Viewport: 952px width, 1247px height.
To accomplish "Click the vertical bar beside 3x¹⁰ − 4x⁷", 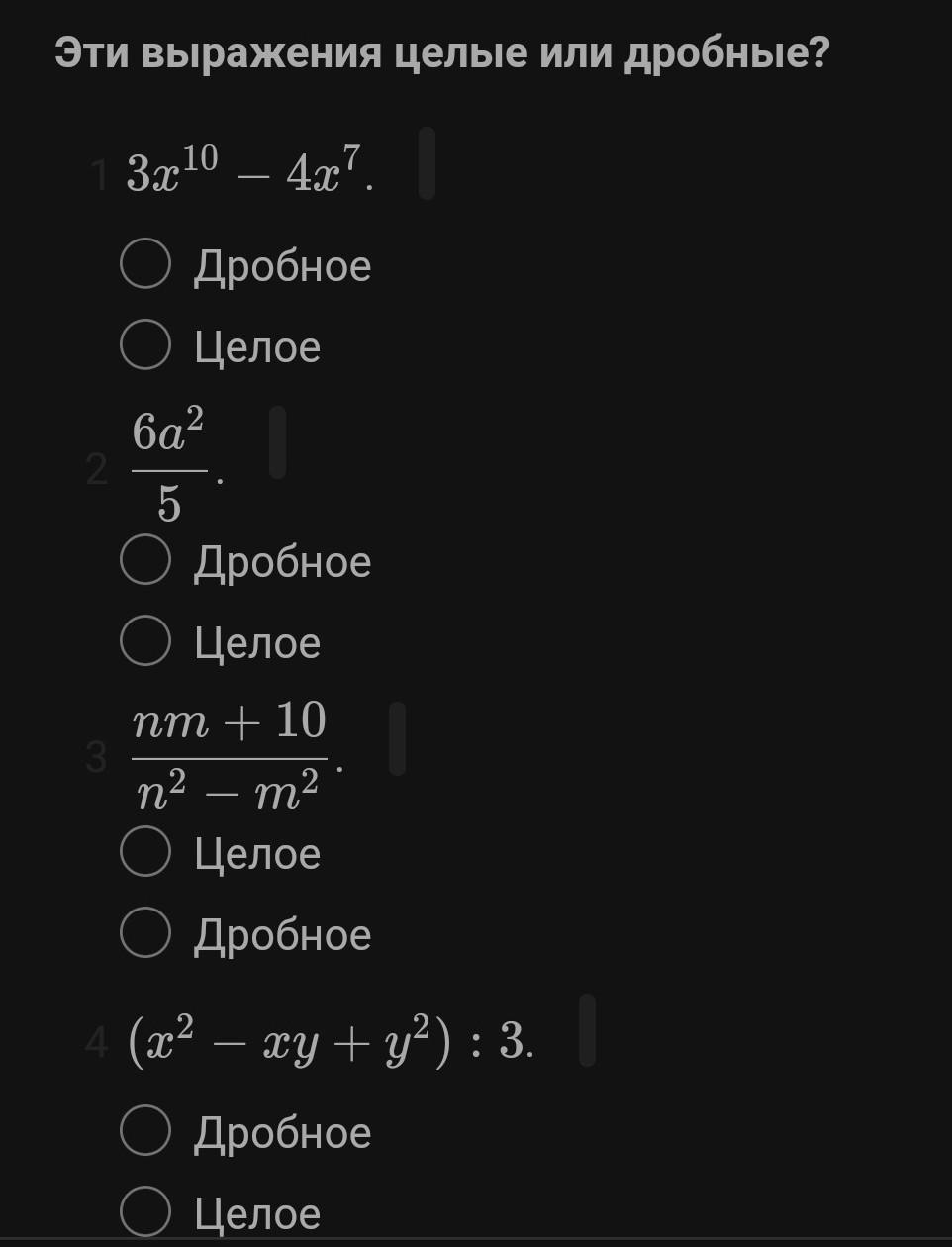I will point(427,163).
